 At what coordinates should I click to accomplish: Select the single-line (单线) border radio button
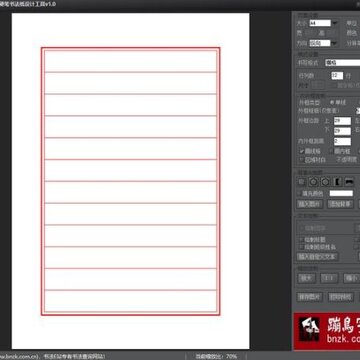[332, 102]
